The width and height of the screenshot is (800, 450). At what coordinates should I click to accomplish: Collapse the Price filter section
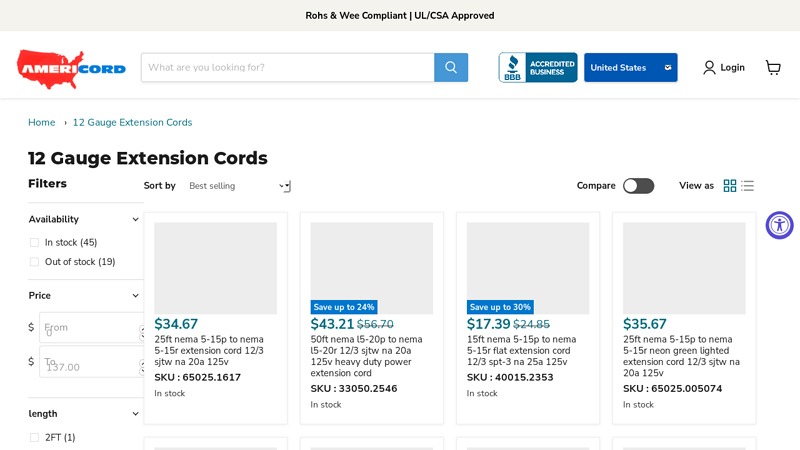tap(136, 296)
